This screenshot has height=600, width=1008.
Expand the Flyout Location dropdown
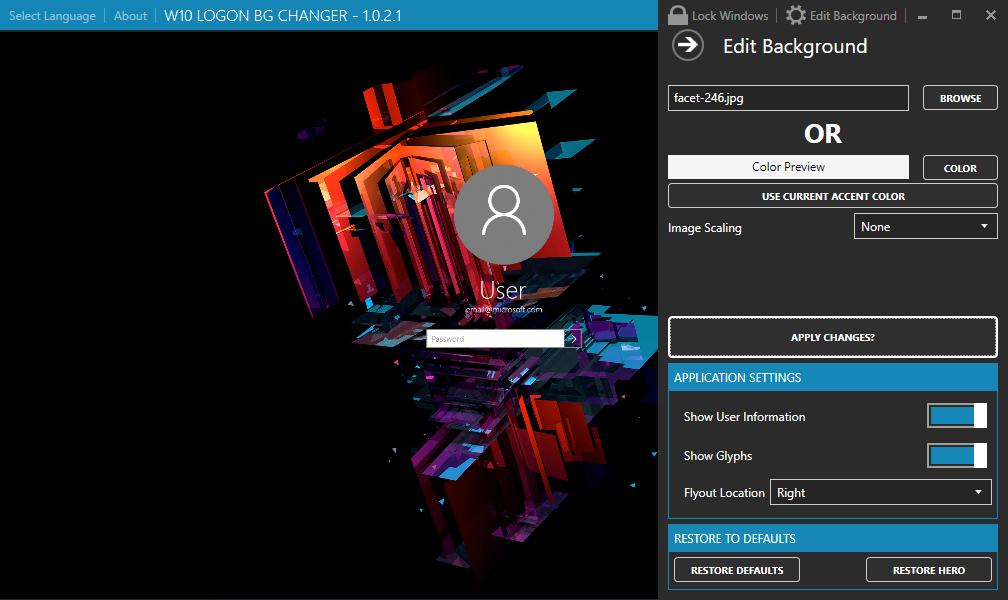point(880,493)
